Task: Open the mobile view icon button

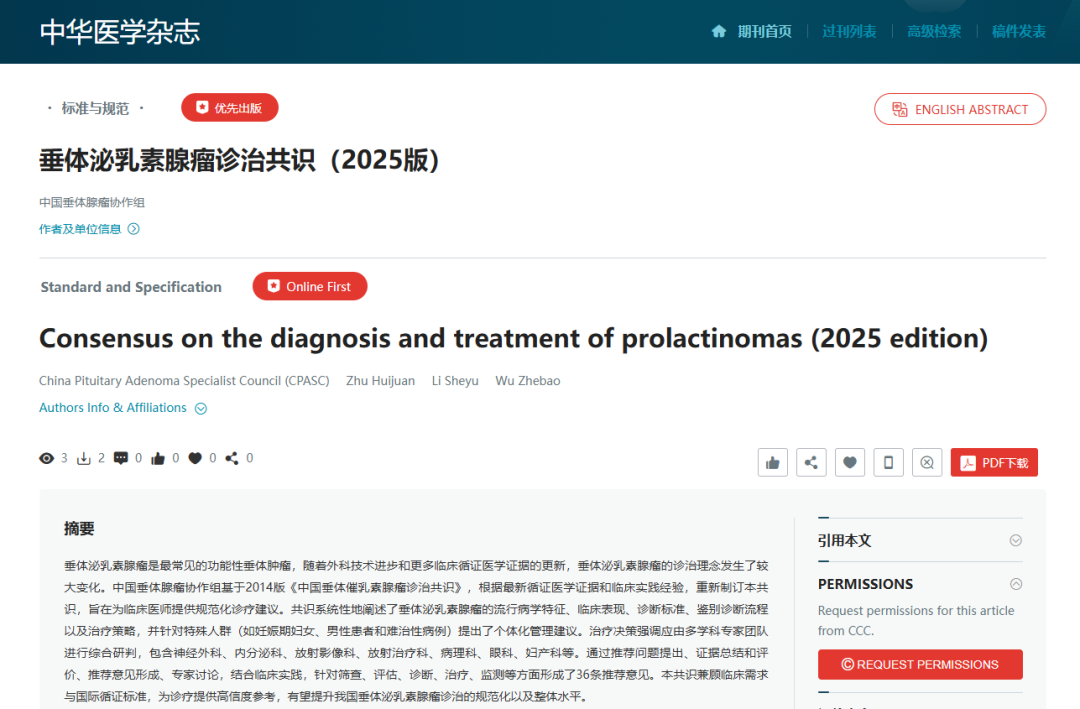Action: [x=888, y=462]
